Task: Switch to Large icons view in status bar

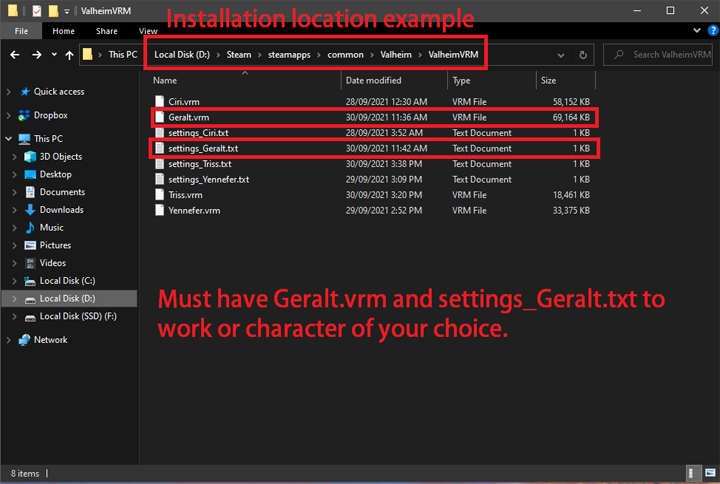Action: coord(710,473)
